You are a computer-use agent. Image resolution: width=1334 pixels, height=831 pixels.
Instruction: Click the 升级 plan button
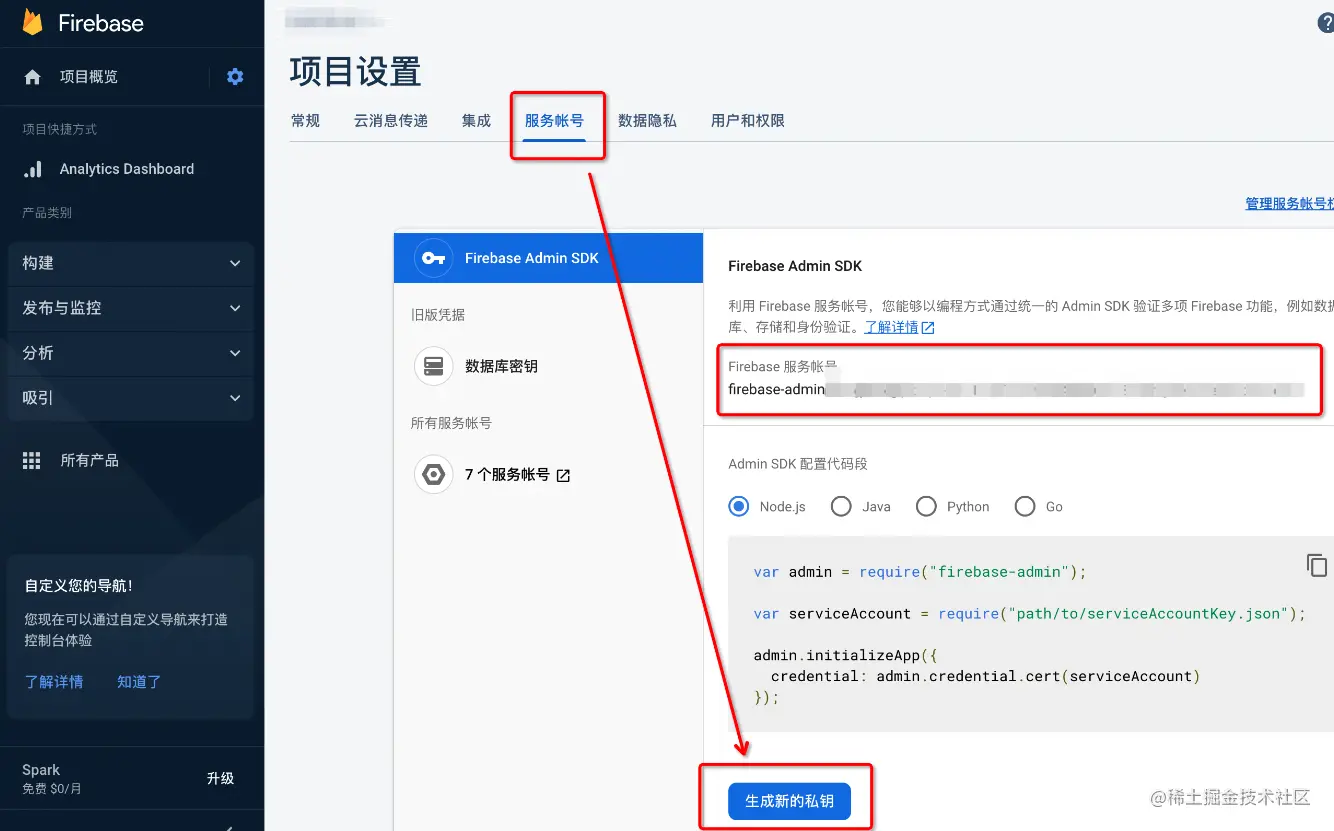coord(220,778)
